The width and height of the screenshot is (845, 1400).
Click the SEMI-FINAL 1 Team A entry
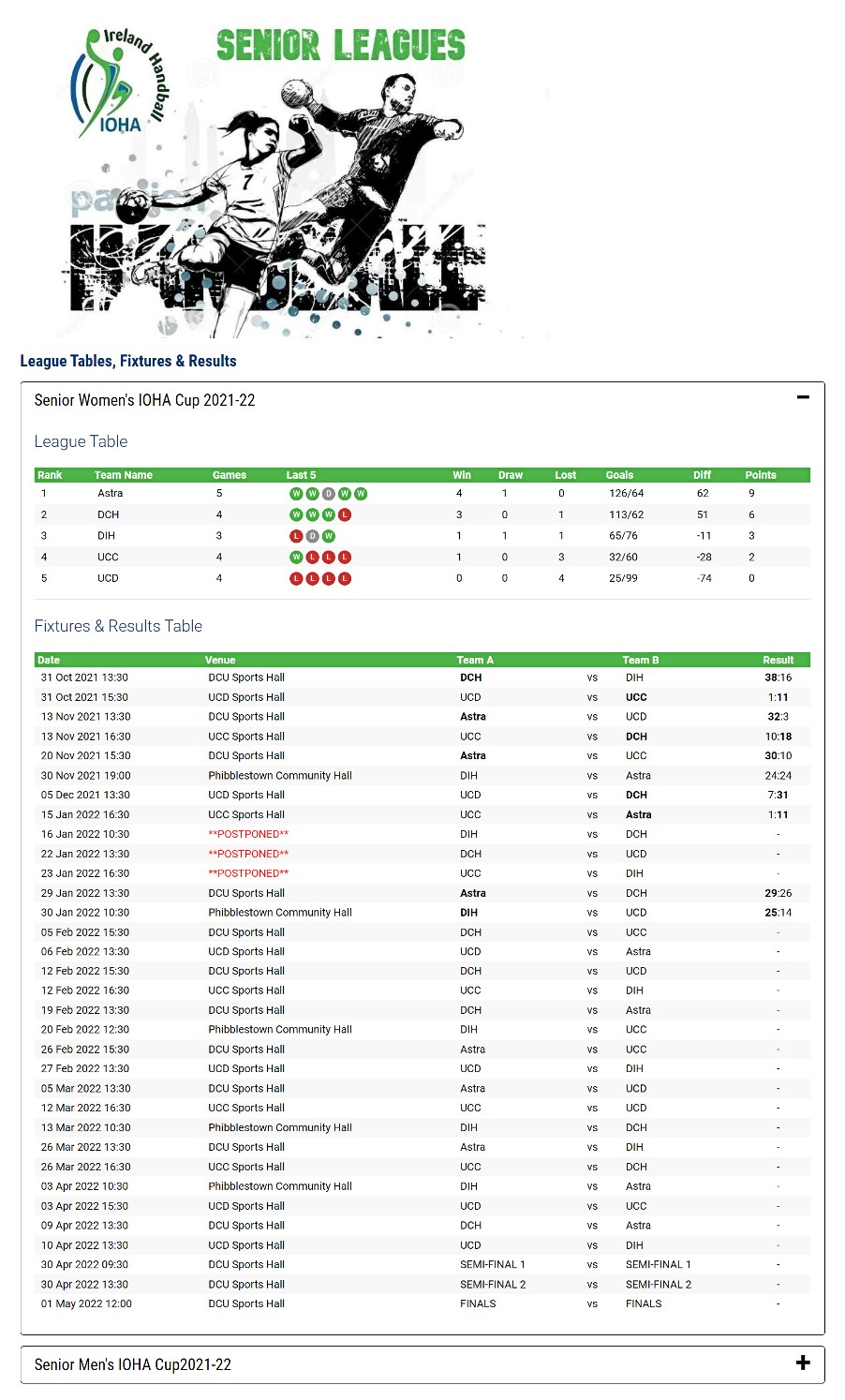(493, 1264)
